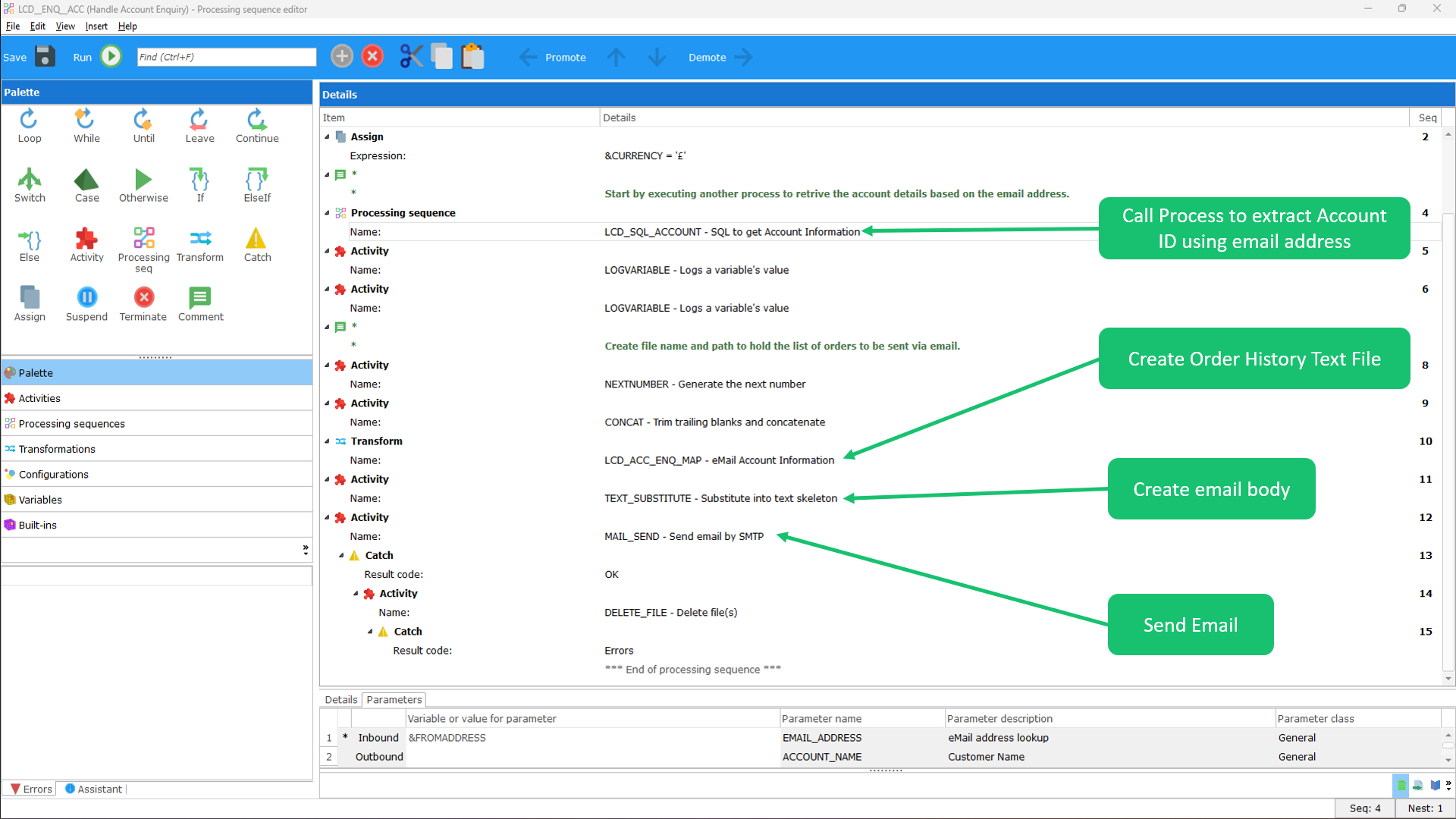Collapse the NEXTNUMBER Activity node
Screen dimensions: 1456x819
click(327, 366)
